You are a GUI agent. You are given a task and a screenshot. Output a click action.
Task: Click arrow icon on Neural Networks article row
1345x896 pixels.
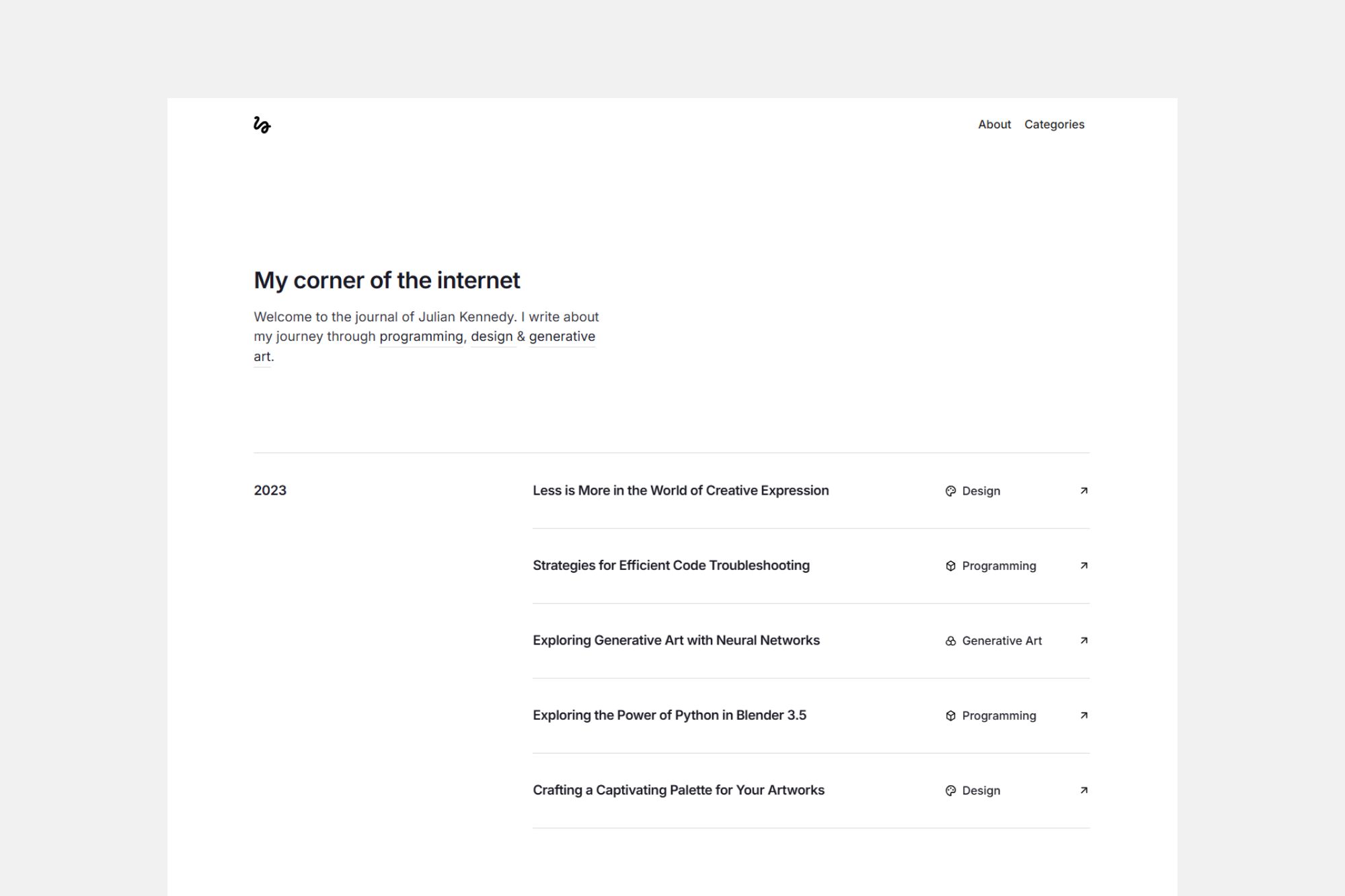coord(1083,641)
